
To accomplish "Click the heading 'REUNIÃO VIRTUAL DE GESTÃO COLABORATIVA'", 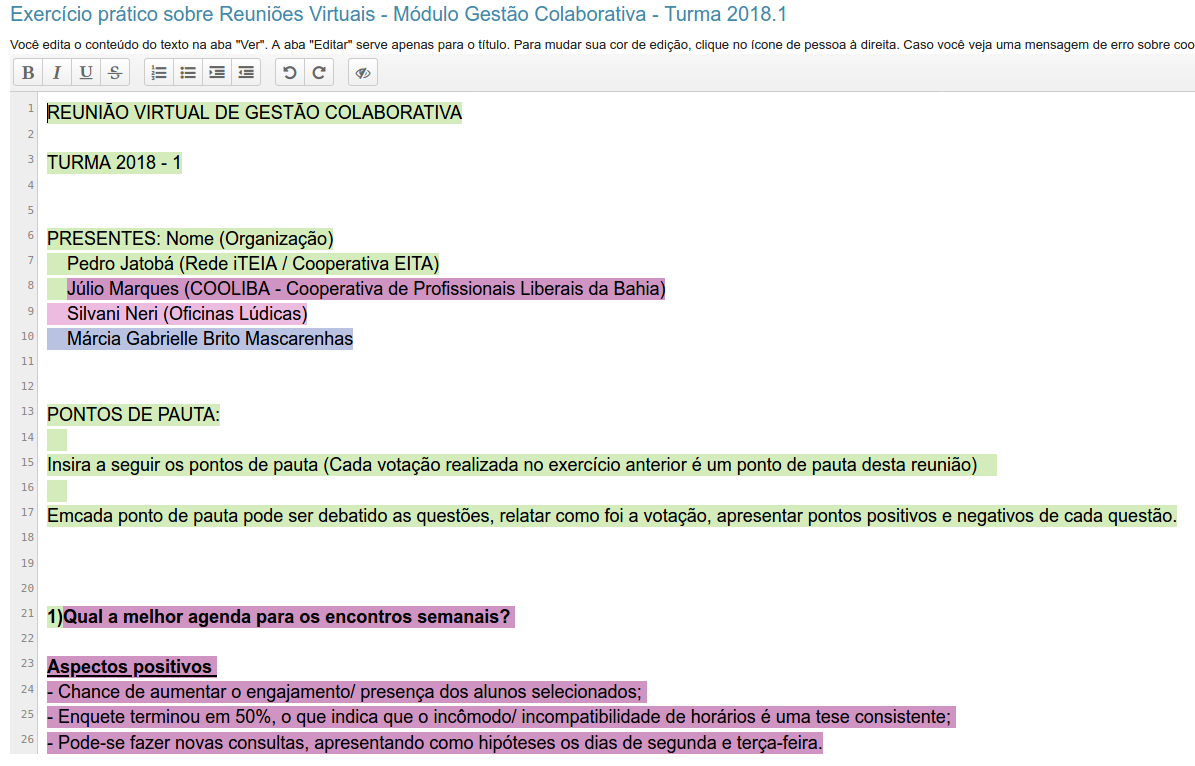I will tap(255, 112).
